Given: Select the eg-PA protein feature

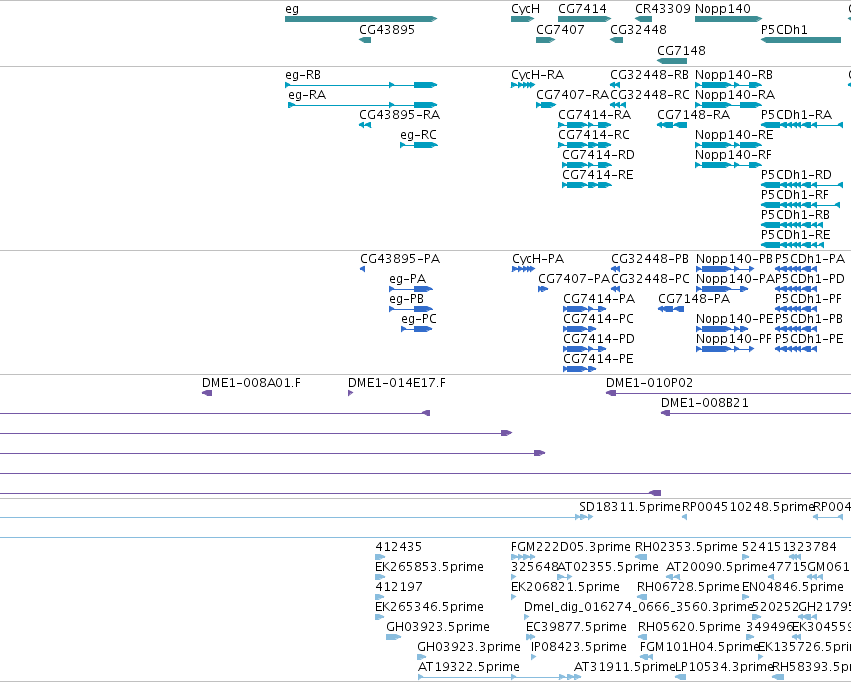Looking at the screenshot, I should 411,289.
